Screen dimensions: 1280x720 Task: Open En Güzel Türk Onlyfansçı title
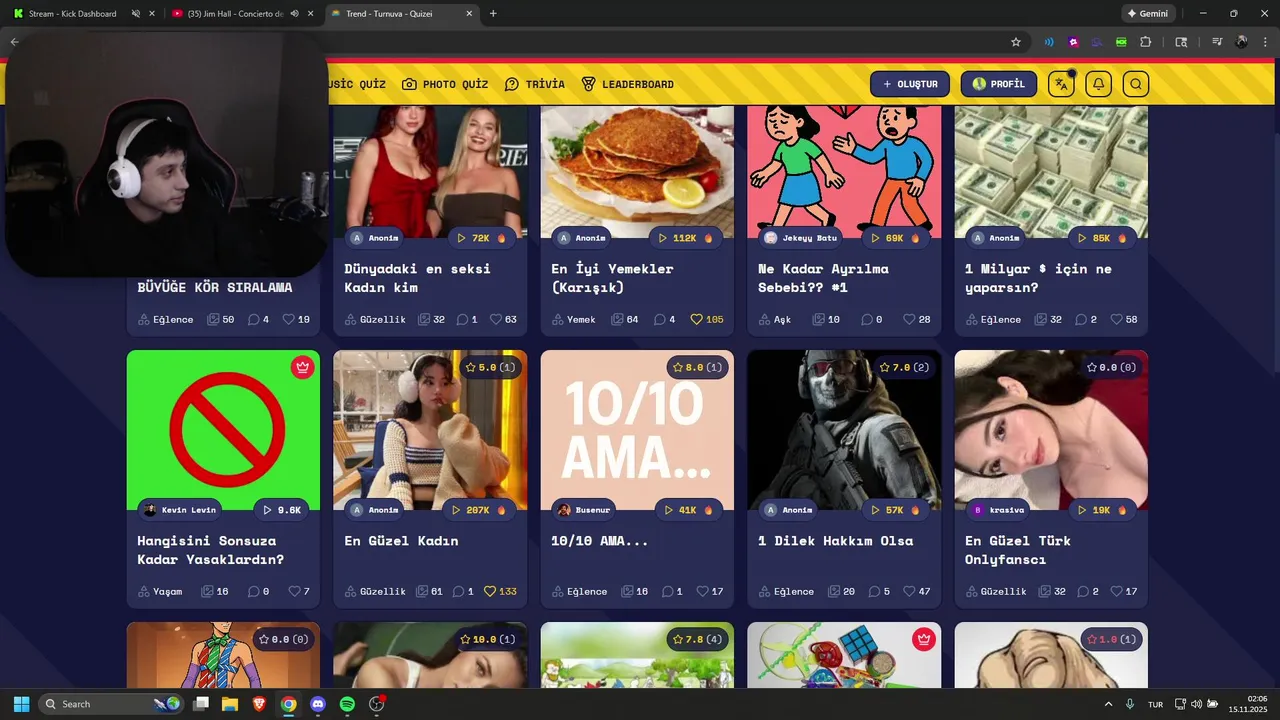coord(1018,550)
